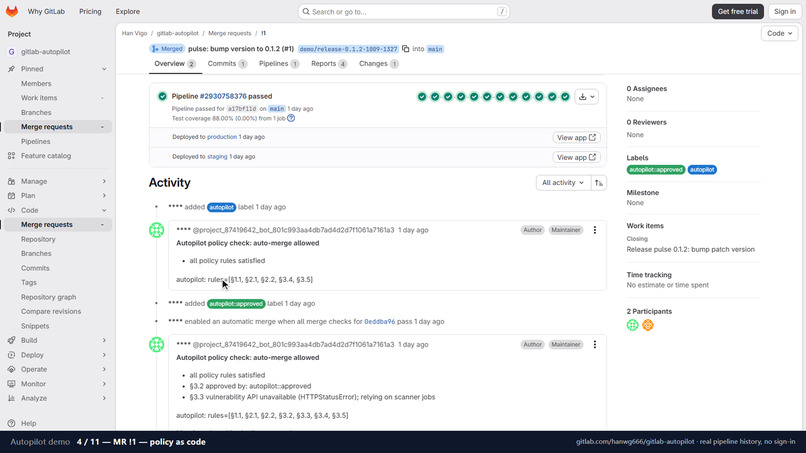Click 0eddba96 commit link
Viewport: 806px width, 453px height.
tap(379, 321)
